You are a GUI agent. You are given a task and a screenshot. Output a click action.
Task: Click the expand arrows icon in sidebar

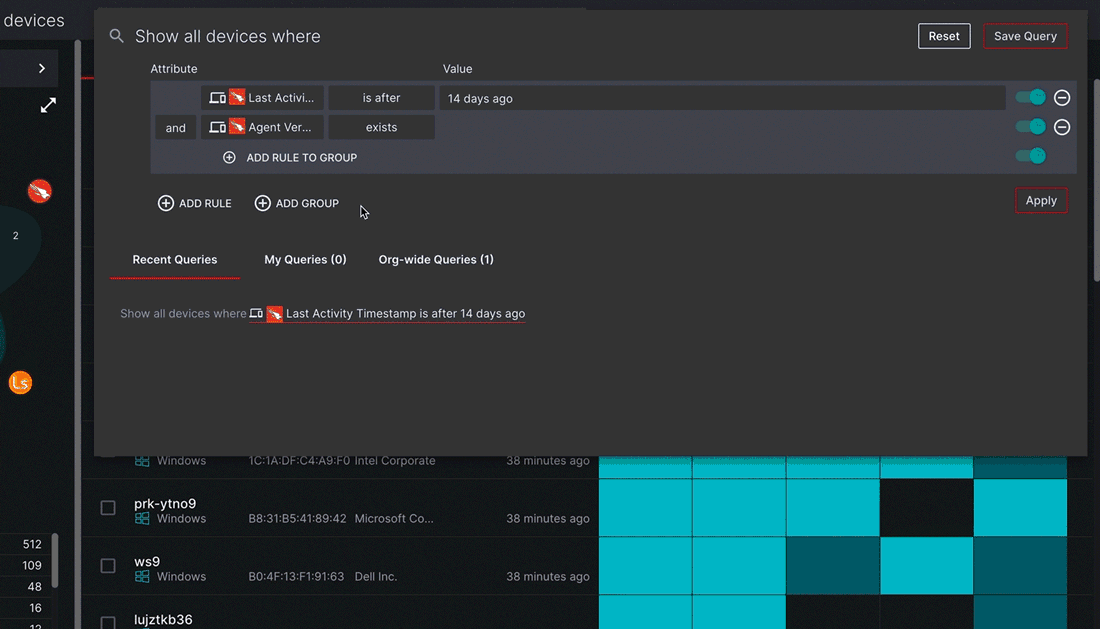coord(48,105)
